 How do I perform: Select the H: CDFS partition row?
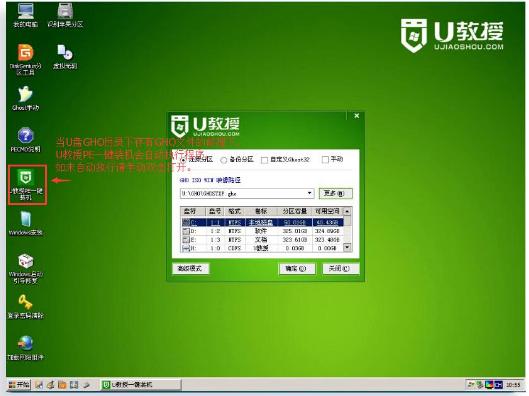point(262,248)
